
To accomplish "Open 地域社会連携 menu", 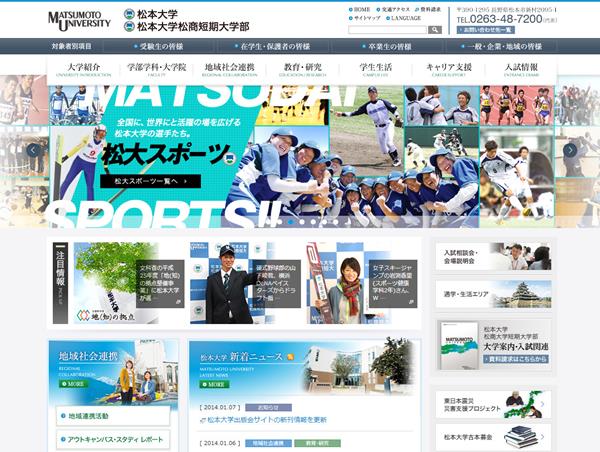I will pyautogui.click(x=230, y=69).
